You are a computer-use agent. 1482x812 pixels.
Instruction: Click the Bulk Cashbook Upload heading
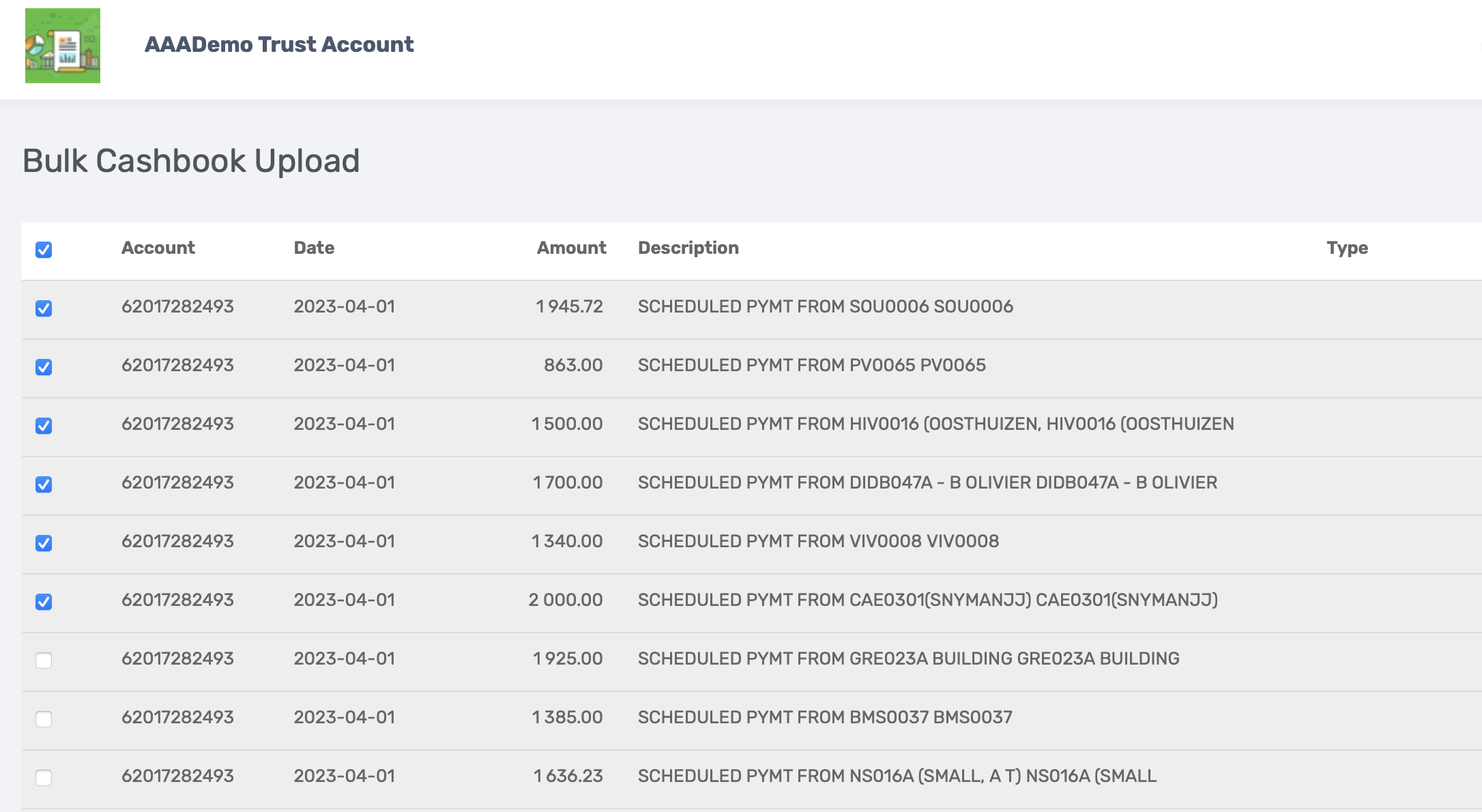[x=191, y=161]
